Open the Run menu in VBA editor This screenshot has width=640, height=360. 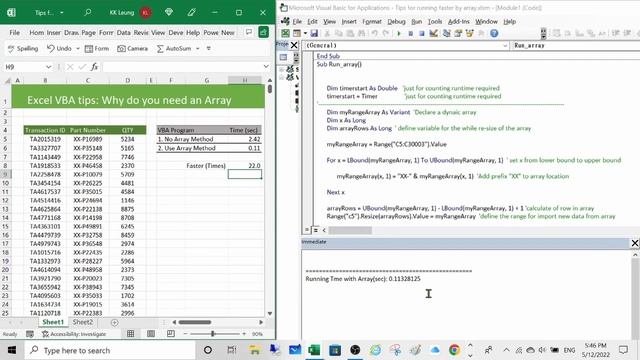[416, 22]
